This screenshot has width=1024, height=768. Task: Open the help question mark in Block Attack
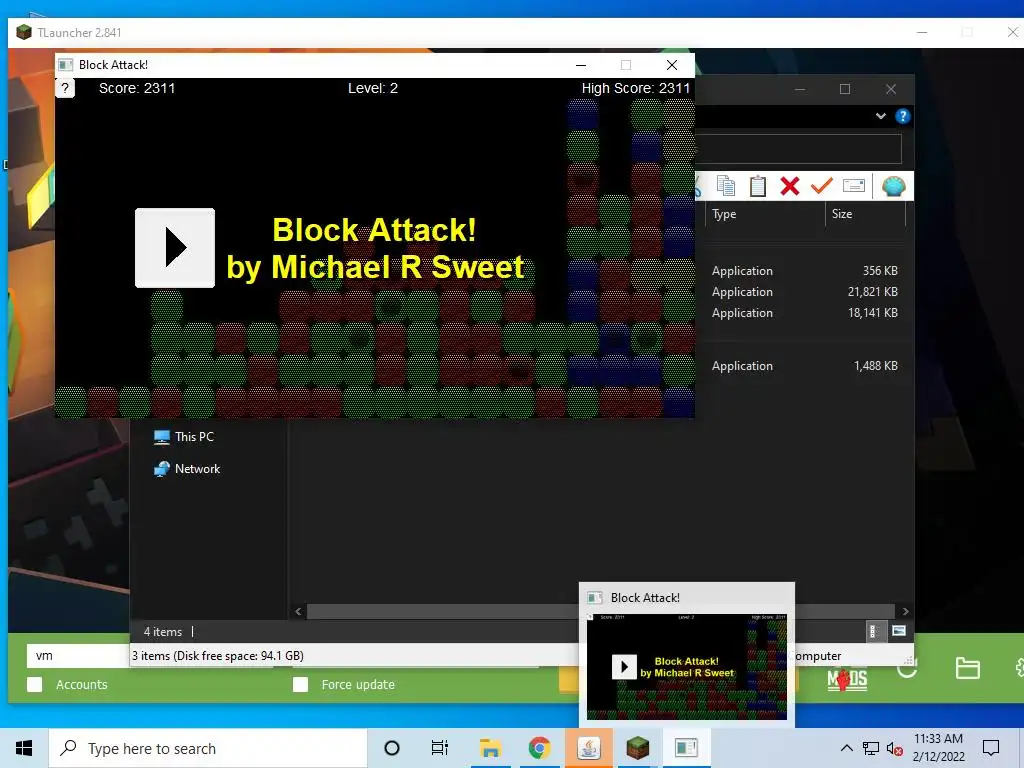click(x=65, y=88)
